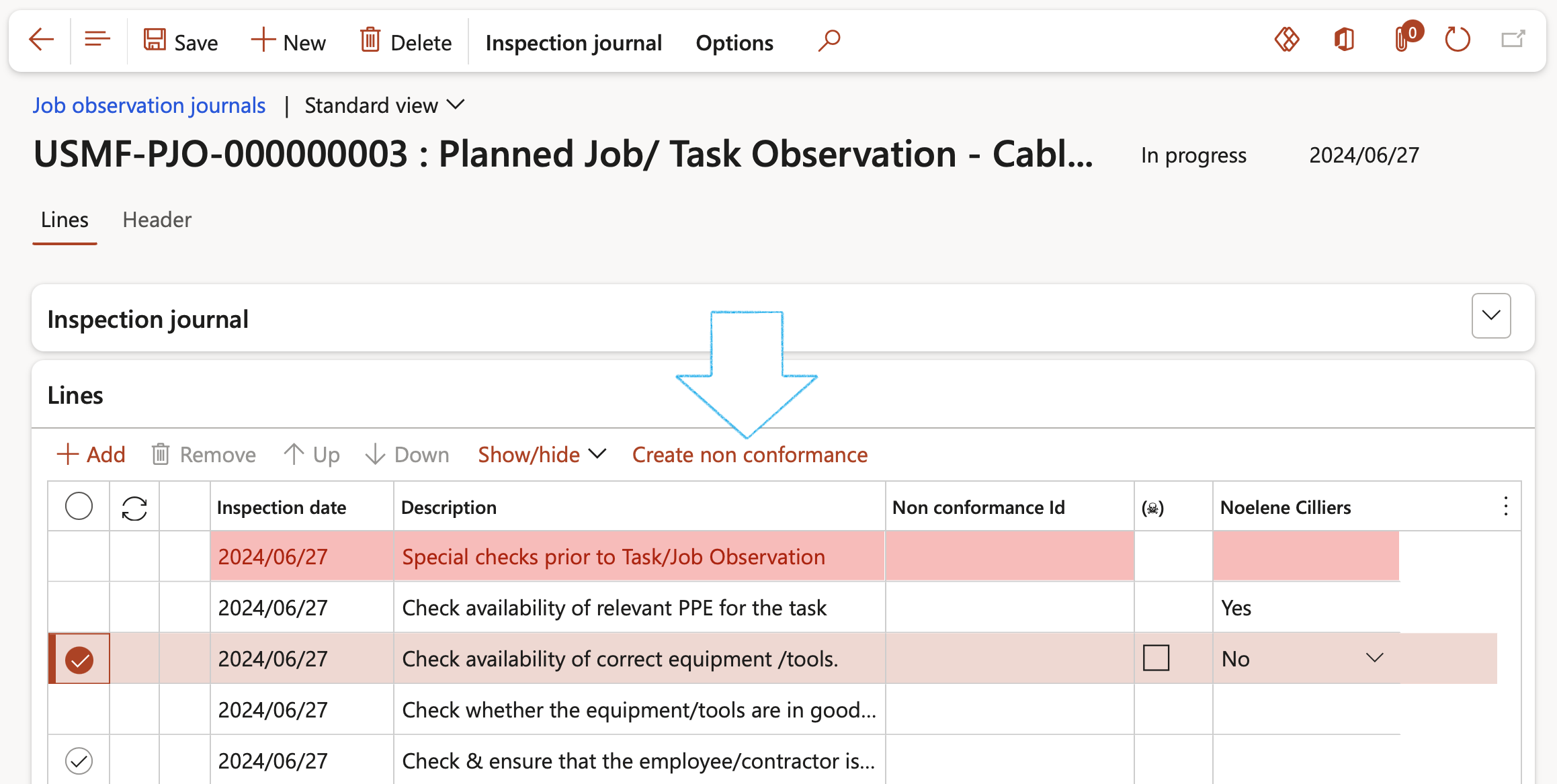This screenshot has height=784, width=1557.
Task: Open Job observation journals link
Action: pos(149,105)
